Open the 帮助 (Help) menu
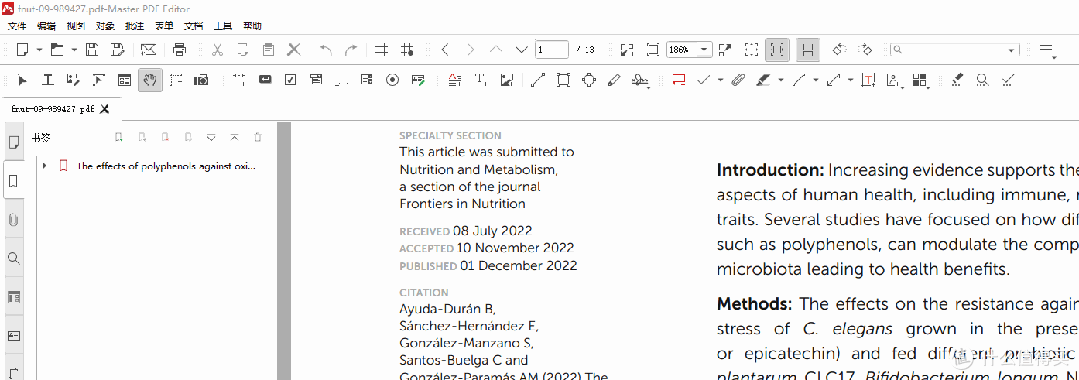The width and height of the screenshot is (1079, 380). pyautogui.click(x=253, y=26)
